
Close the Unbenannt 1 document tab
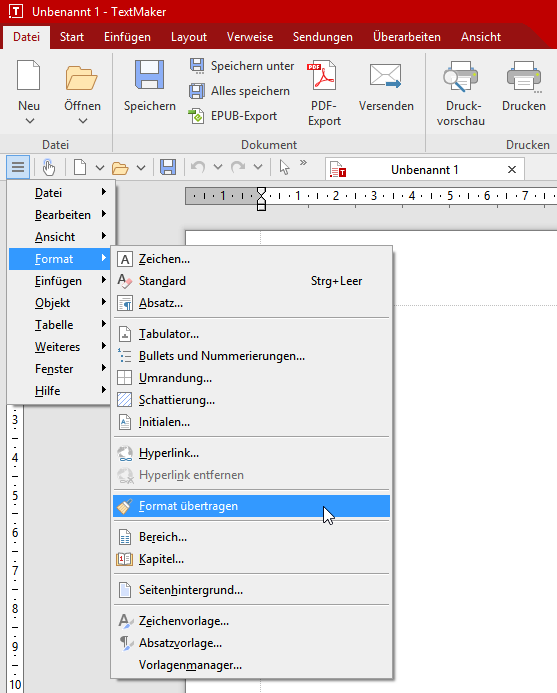(512, 170)
